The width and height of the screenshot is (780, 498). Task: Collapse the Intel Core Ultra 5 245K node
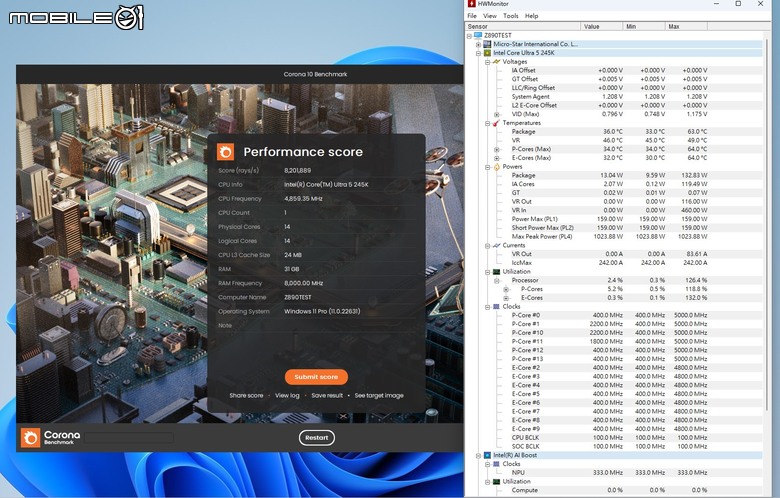[x=479, y=53]
